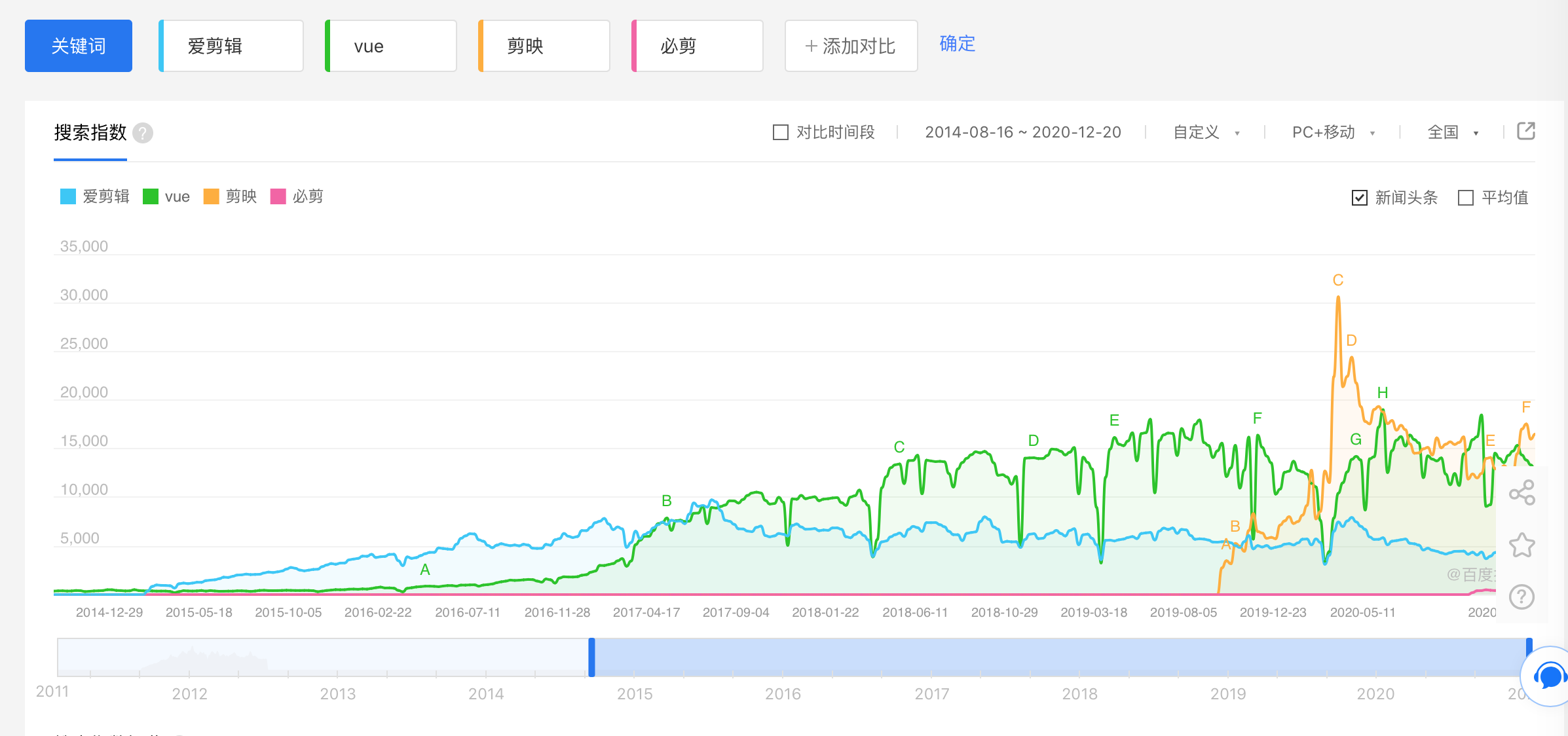The image size is (1568, 736).
Task: Click the question mark icon on the right edge
Action: [x=1521, y=597]
